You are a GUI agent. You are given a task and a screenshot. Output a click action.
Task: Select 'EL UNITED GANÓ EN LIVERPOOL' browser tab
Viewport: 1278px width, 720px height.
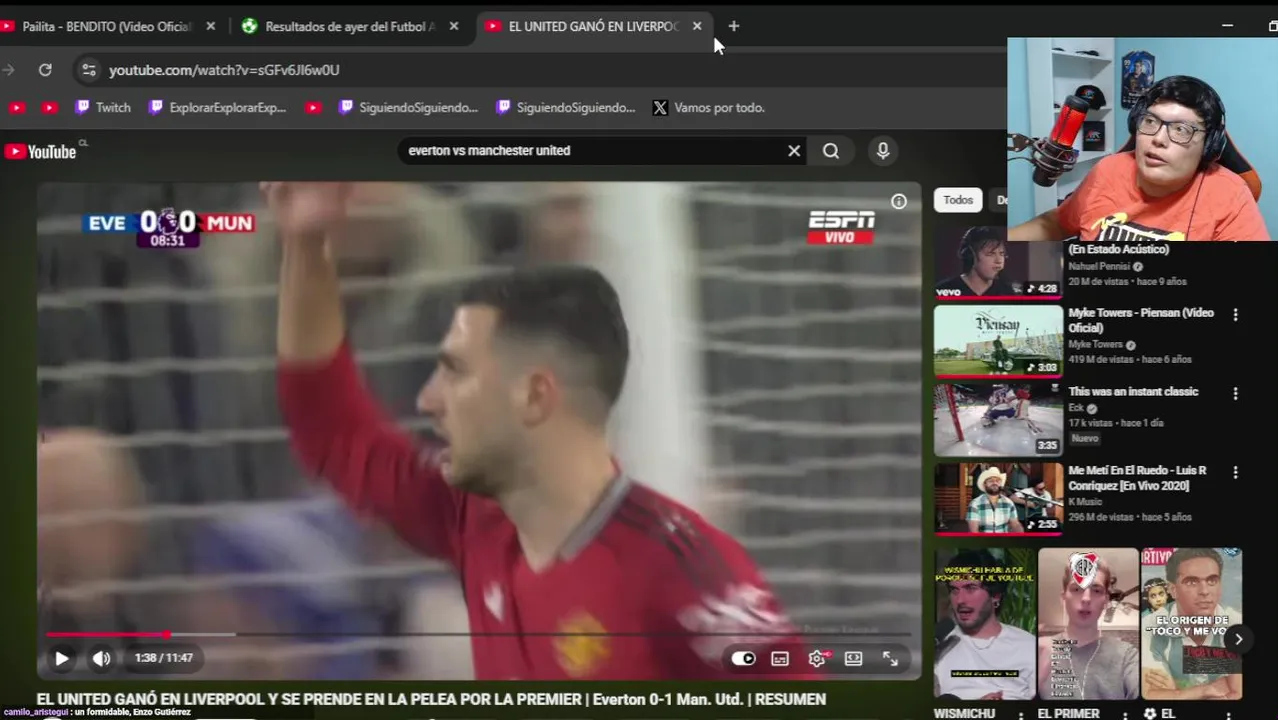click(593, 26)
